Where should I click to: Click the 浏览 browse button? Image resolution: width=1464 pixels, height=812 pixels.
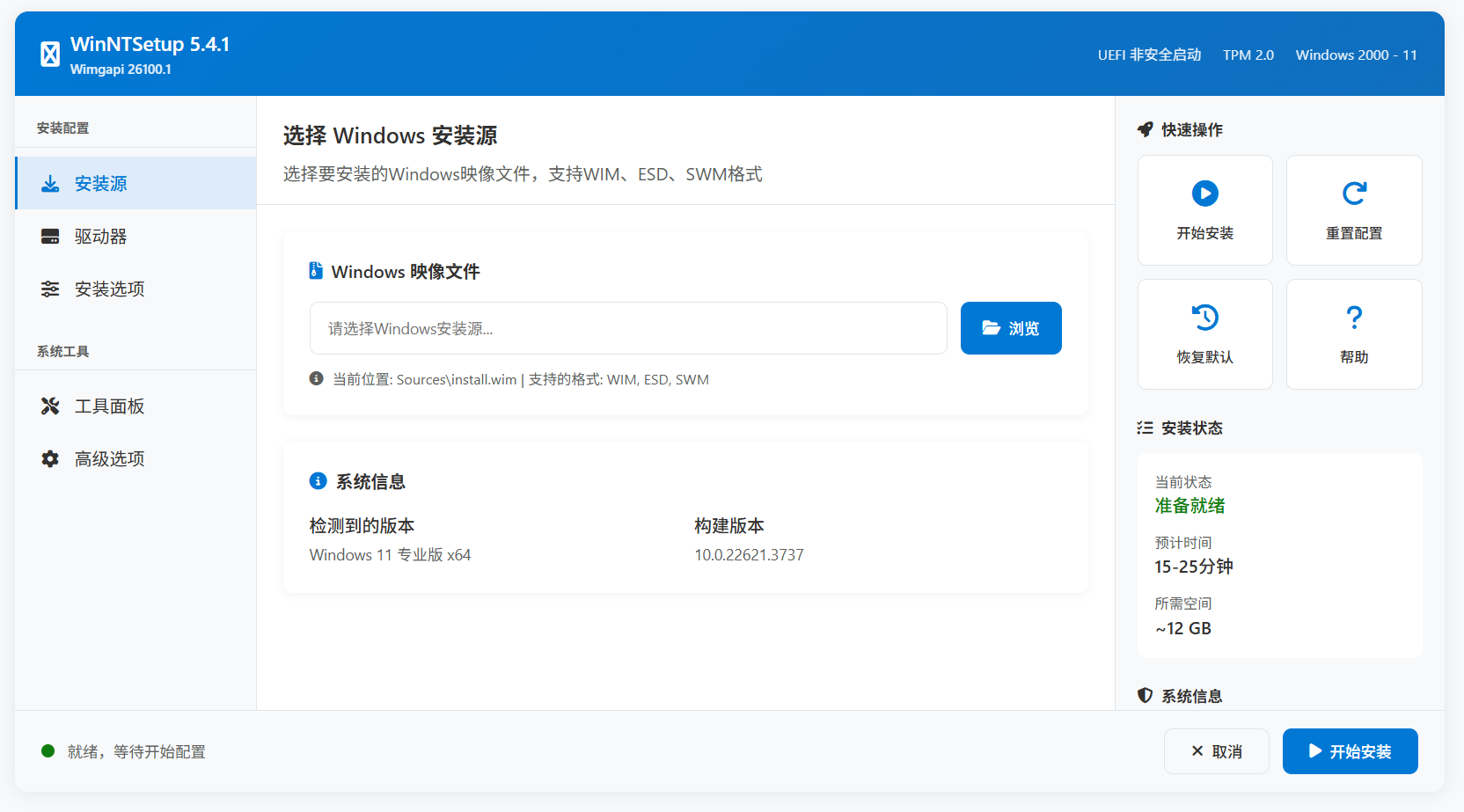tap(1011, 328)
